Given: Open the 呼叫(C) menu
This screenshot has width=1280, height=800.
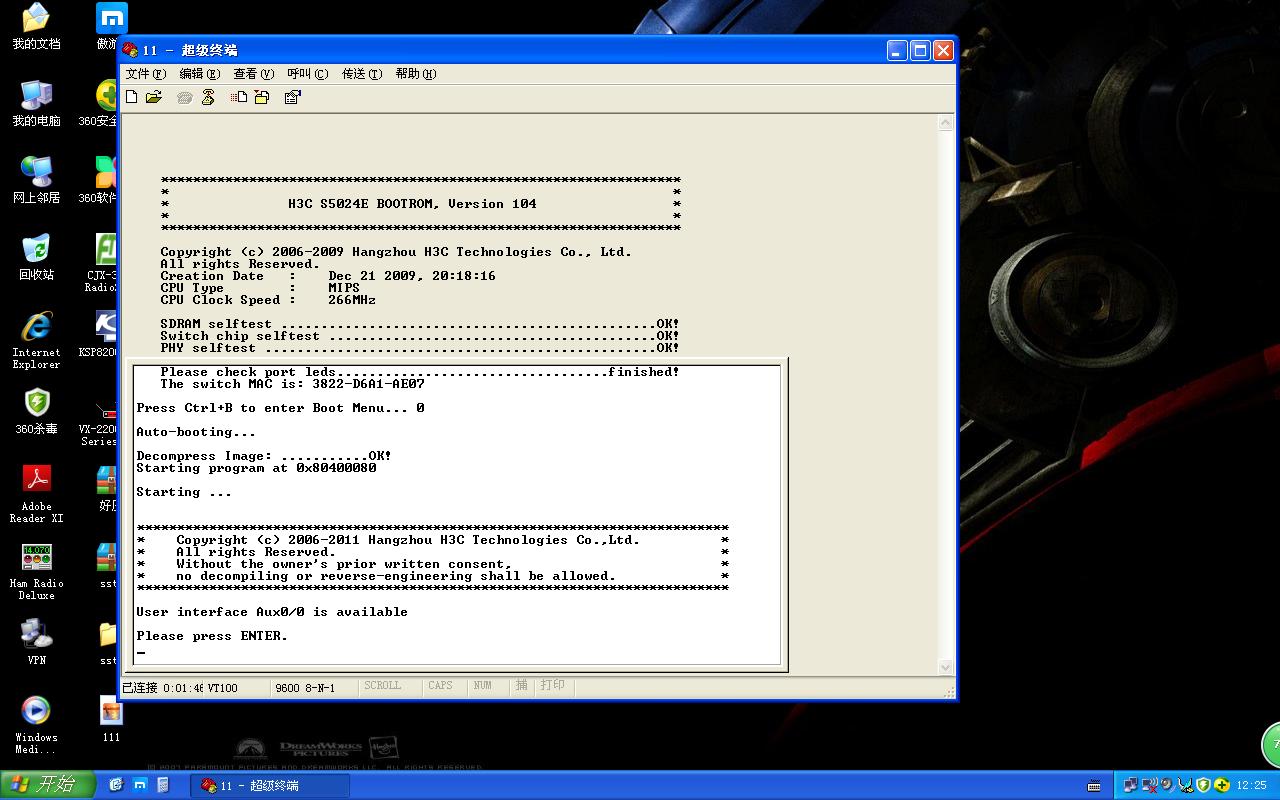Looking at the screenshot, I should [308, 74].
